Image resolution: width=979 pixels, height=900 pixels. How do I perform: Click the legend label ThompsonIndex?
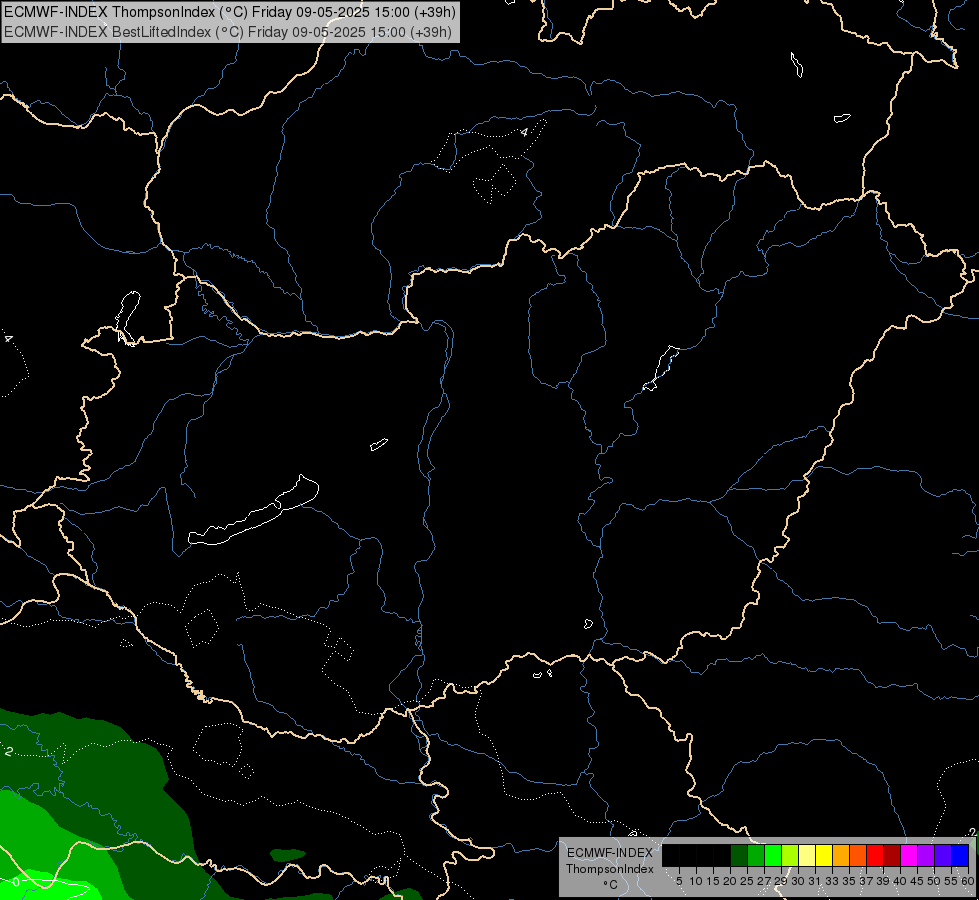click(610, 869)
